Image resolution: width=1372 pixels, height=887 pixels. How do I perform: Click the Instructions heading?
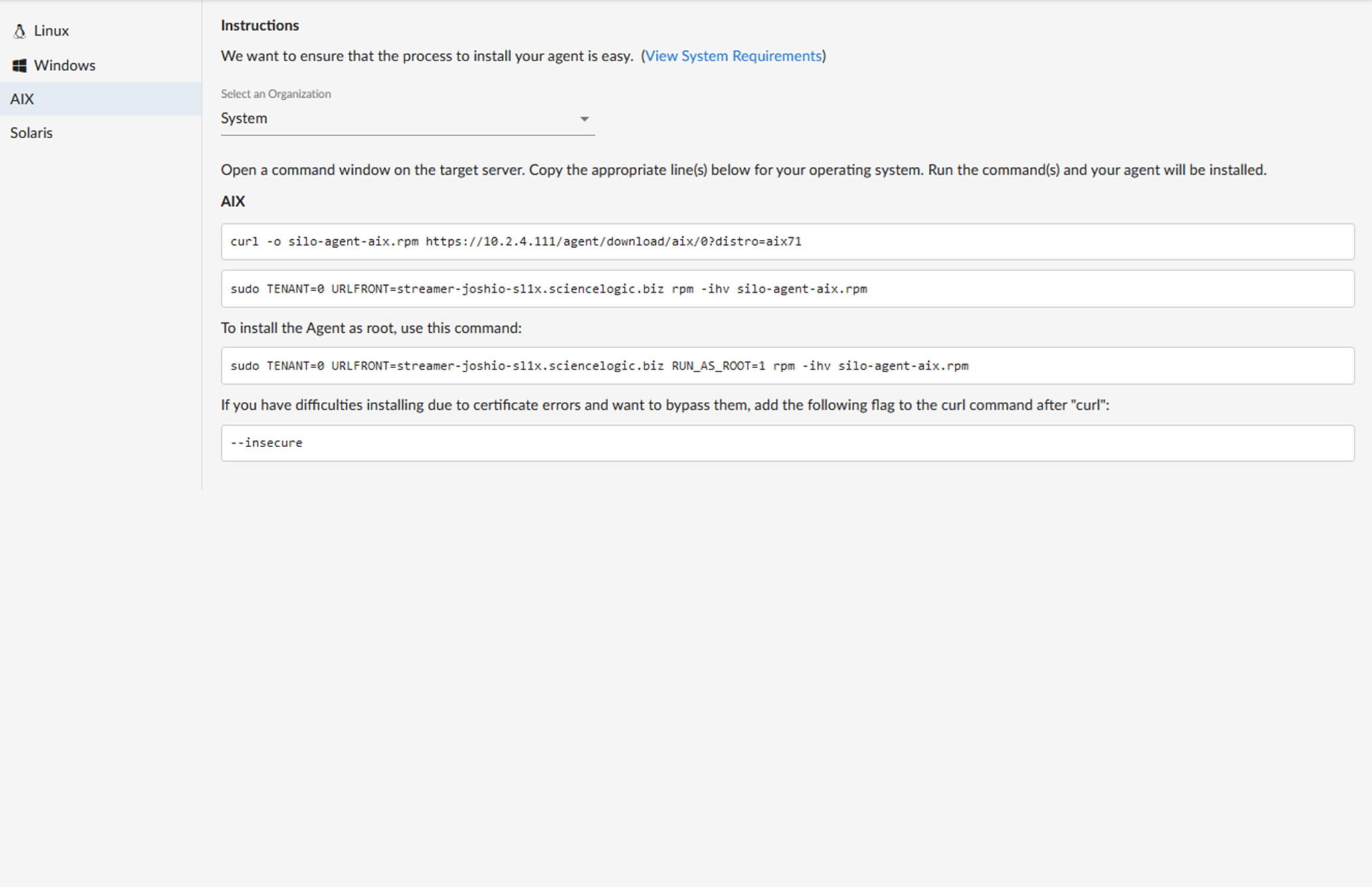tap(260, 25)
